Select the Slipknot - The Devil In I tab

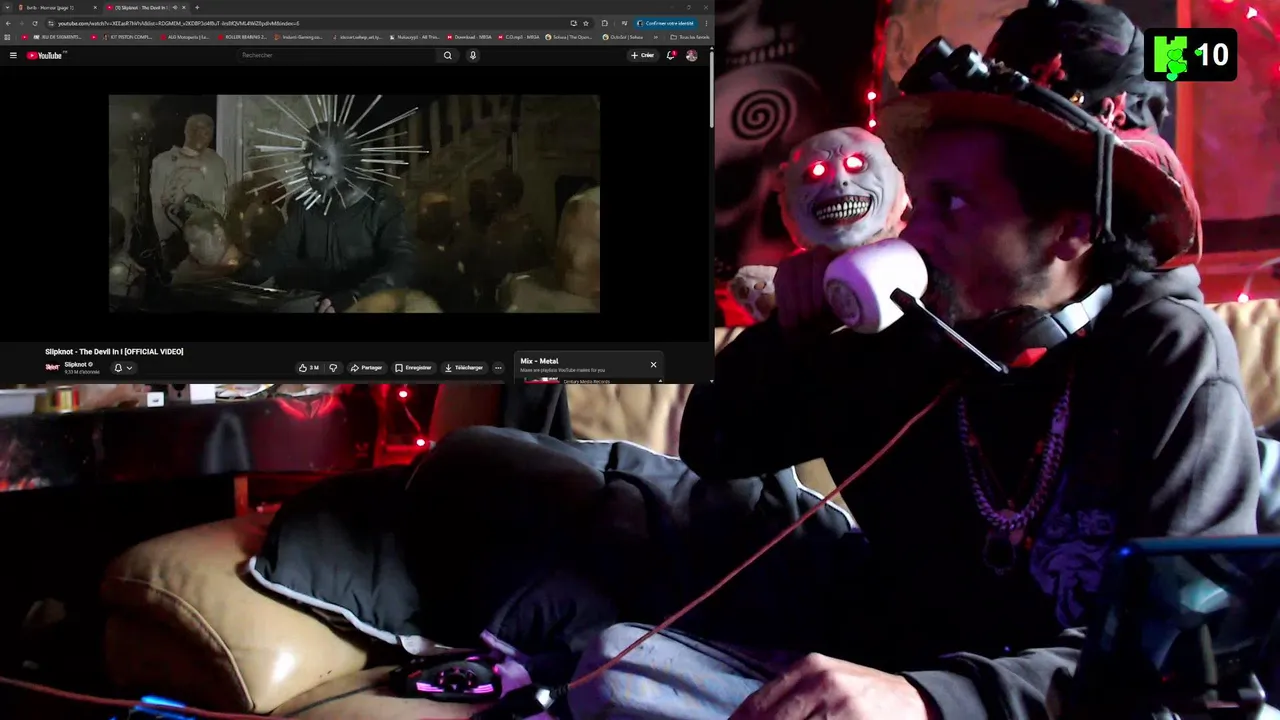[x=147, y=7]
